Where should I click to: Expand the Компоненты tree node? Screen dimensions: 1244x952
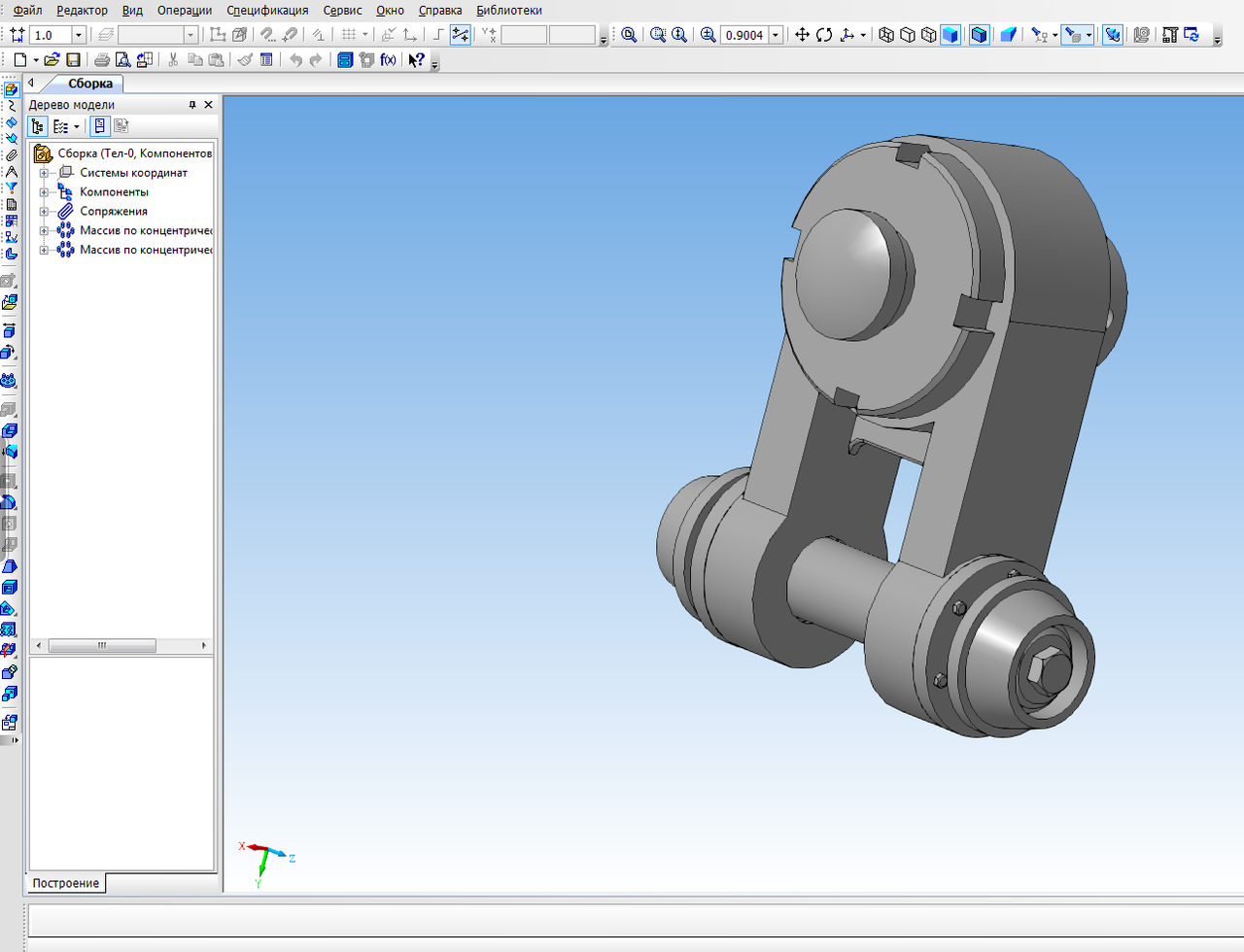point(44,192)
